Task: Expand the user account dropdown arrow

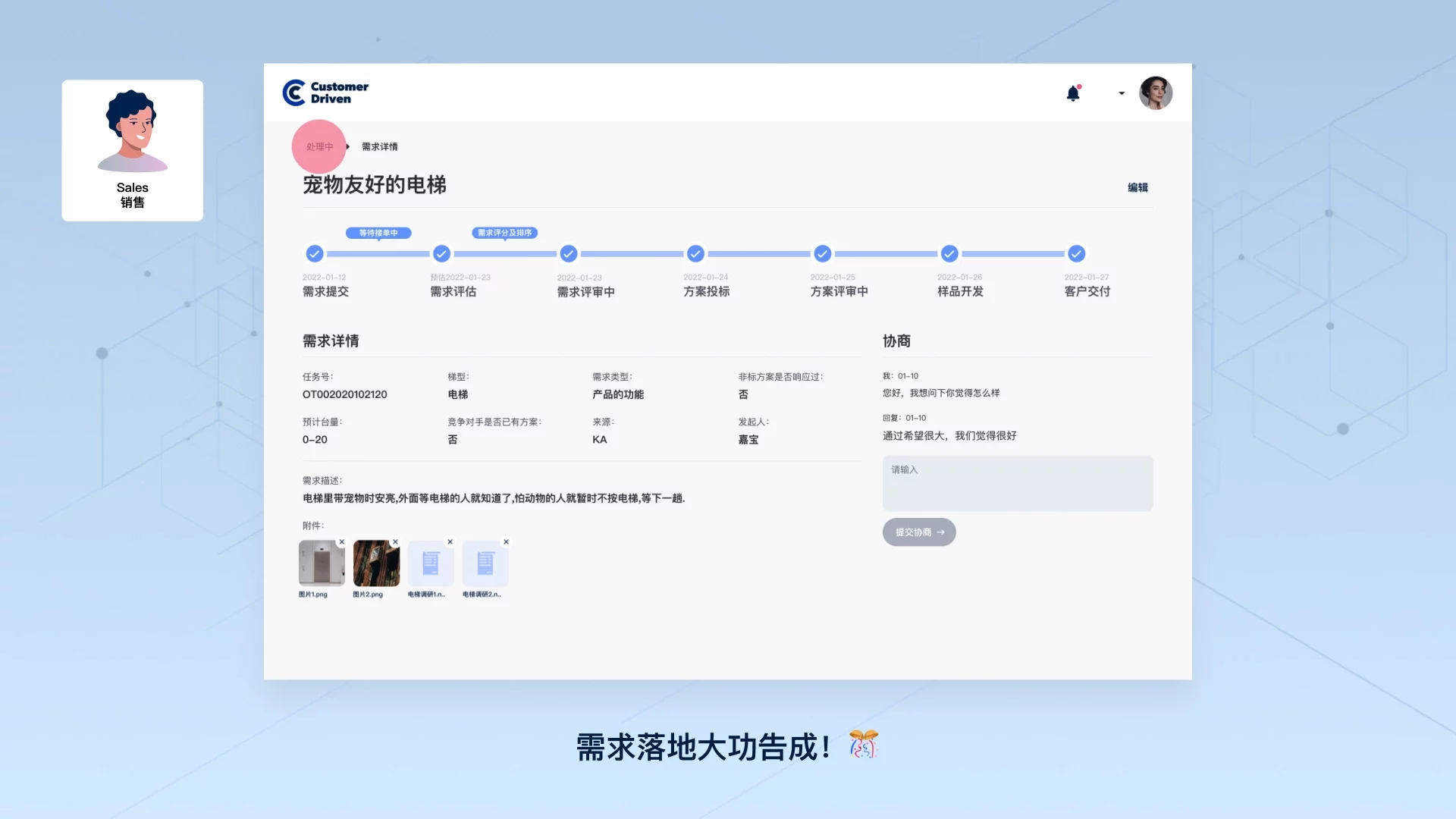Action: coord(1121,93)
